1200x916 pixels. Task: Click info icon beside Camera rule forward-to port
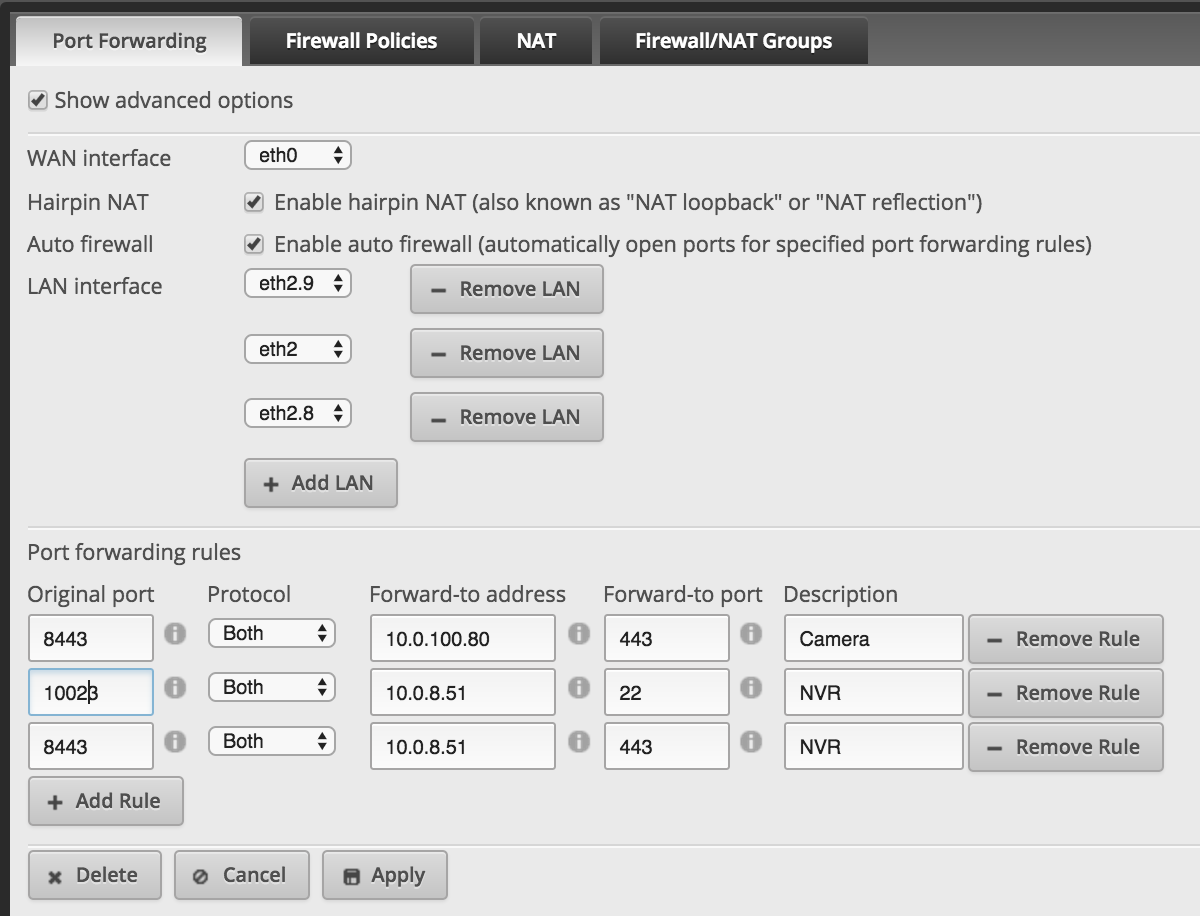point(751,634)
